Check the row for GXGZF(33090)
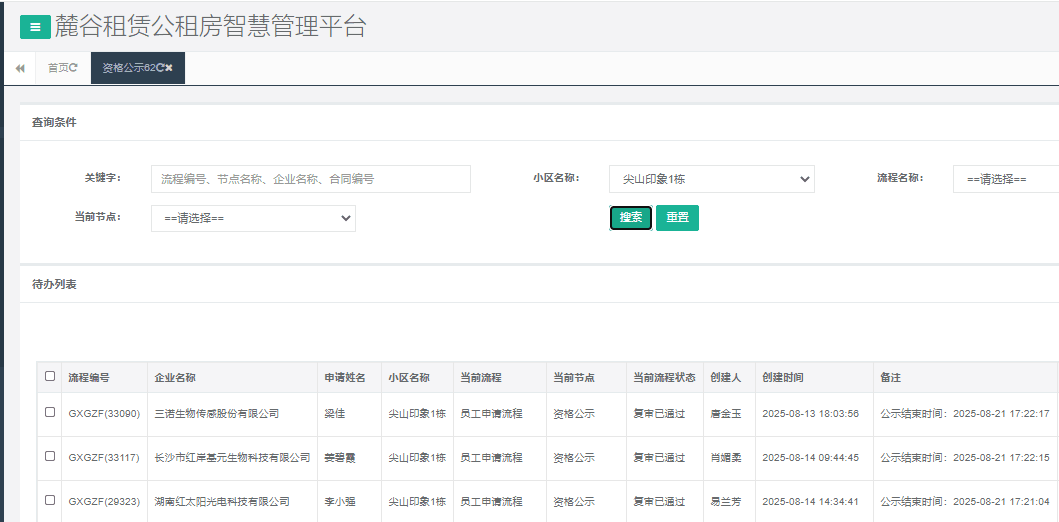 pyautogui.click(x=50, y=412)
